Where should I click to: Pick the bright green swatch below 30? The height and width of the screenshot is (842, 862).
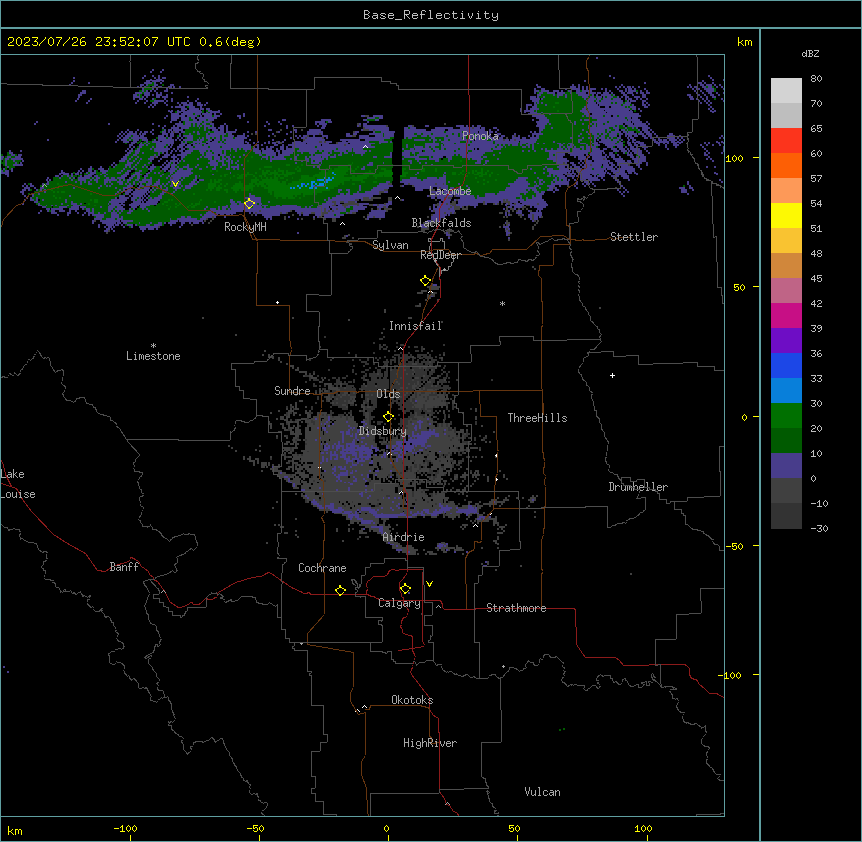(786, 416)
